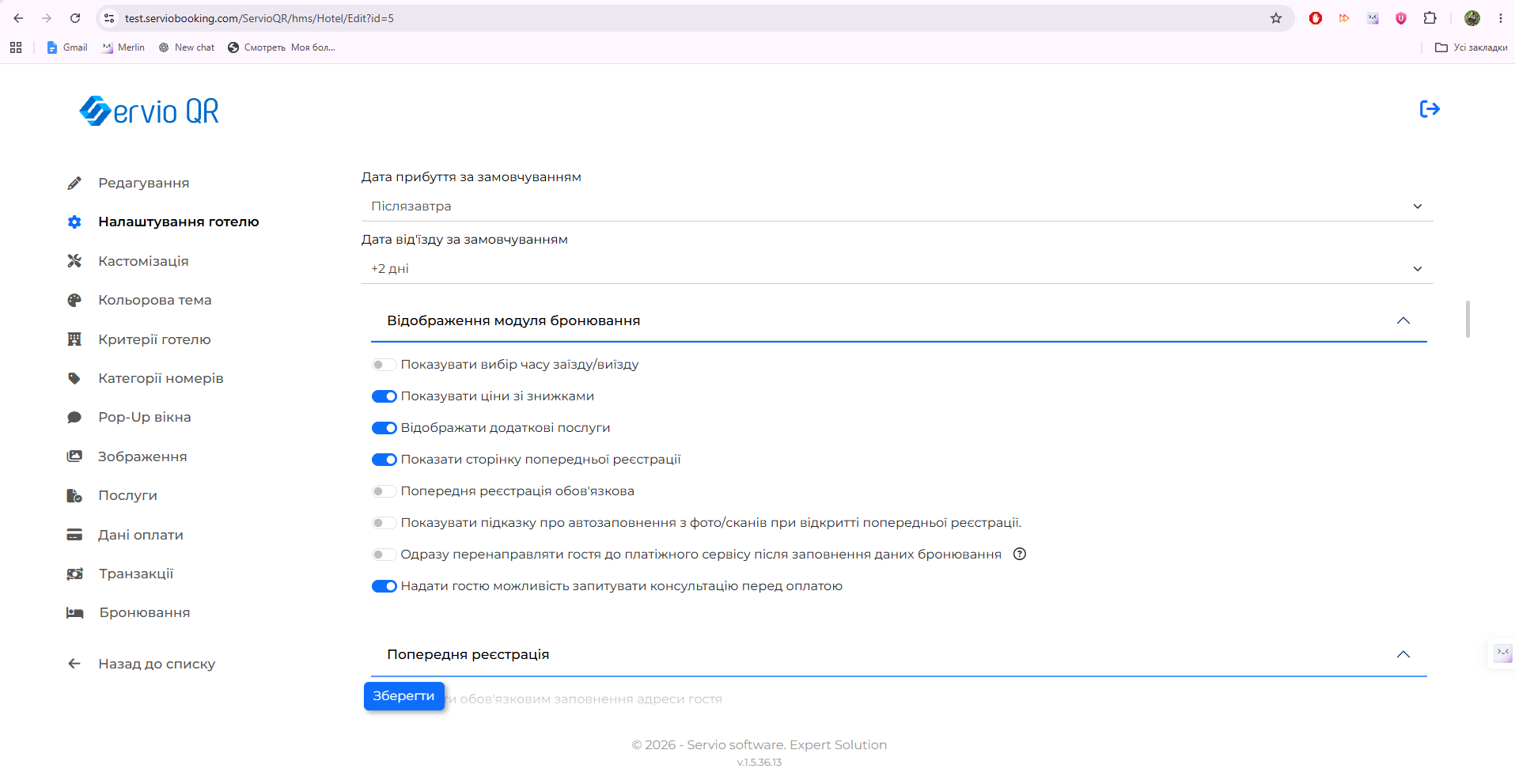The width and height of the screenshot is (1515, 784).
Task: Click the bed icon for Бронювання
Action: pos(75,612)
